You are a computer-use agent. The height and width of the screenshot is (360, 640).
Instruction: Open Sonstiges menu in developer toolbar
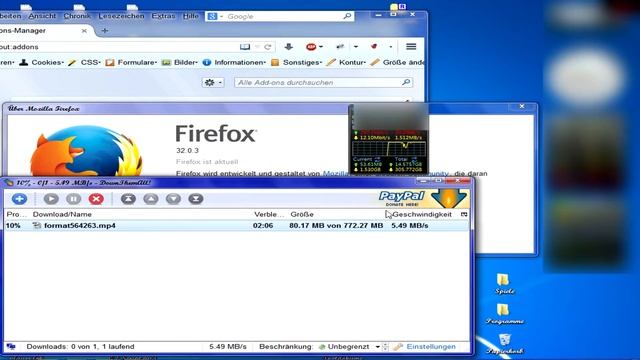[297, 62]
